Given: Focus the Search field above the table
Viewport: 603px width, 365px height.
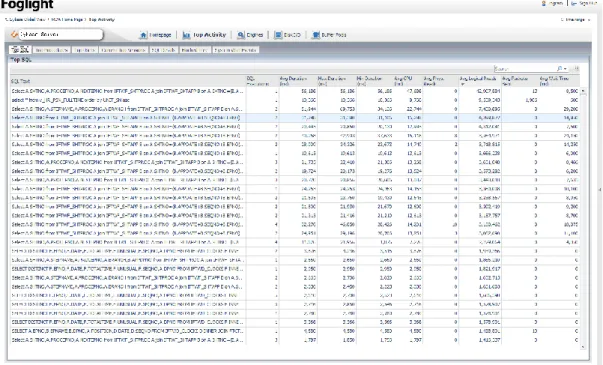Looking at the screenshot, I should click(x=525, y=68).
